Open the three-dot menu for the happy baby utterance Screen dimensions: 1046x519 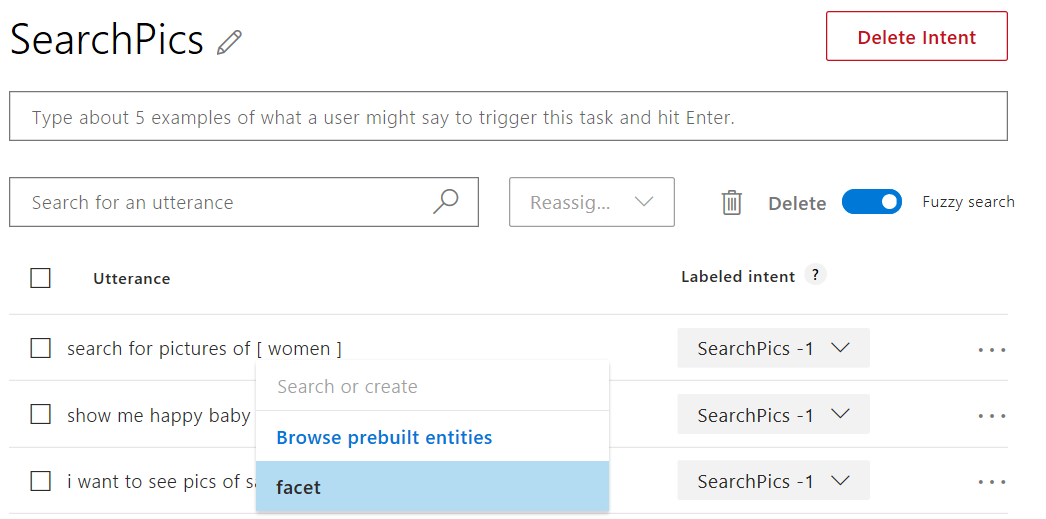tap(992, 416)
